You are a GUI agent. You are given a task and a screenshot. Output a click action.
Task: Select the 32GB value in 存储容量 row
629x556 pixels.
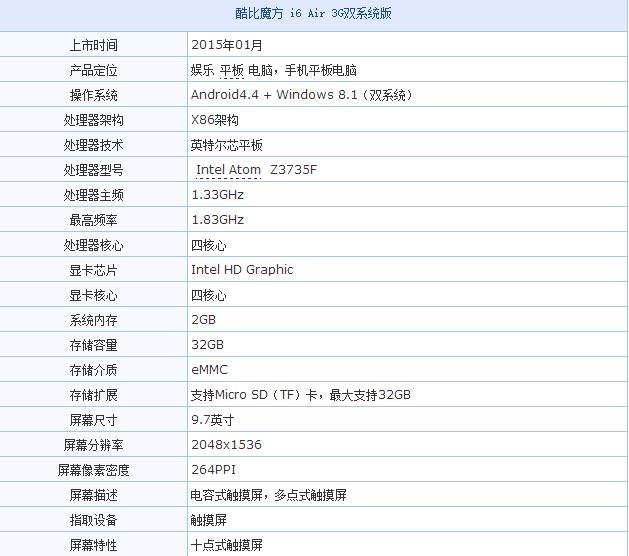click(207, 345)
